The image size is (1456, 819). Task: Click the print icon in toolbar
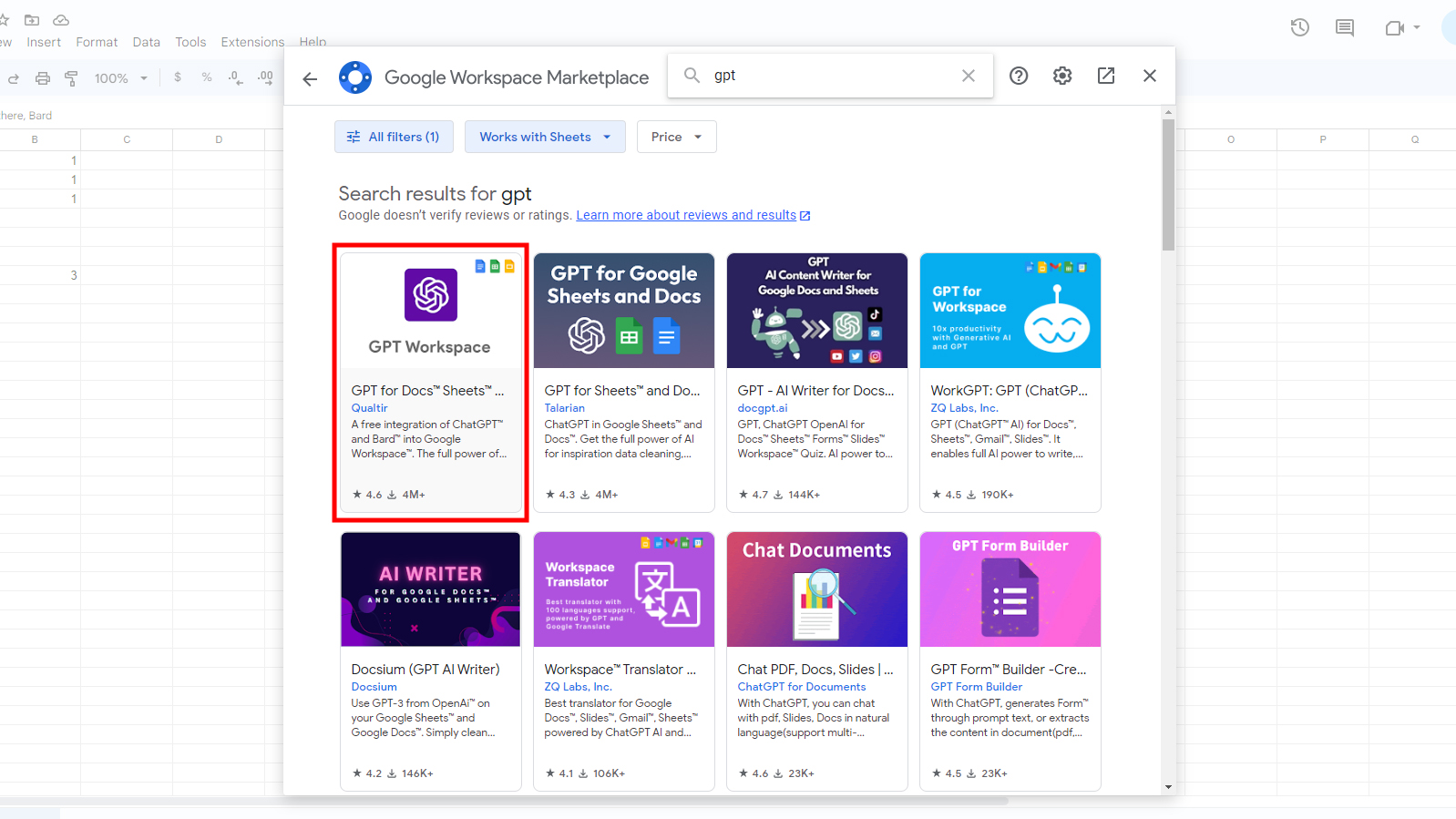tap(43, 78)
